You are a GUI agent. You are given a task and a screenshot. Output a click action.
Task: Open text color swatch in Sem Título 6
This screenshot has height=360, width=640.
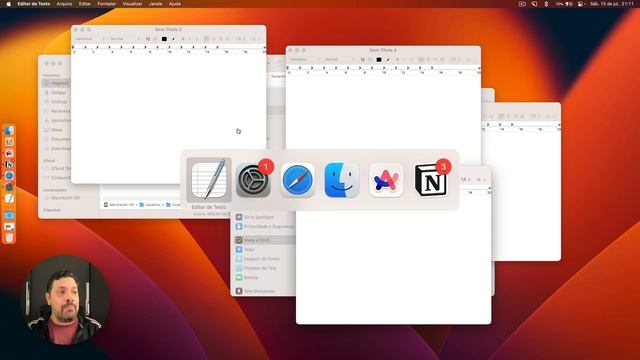click(379, 60)
